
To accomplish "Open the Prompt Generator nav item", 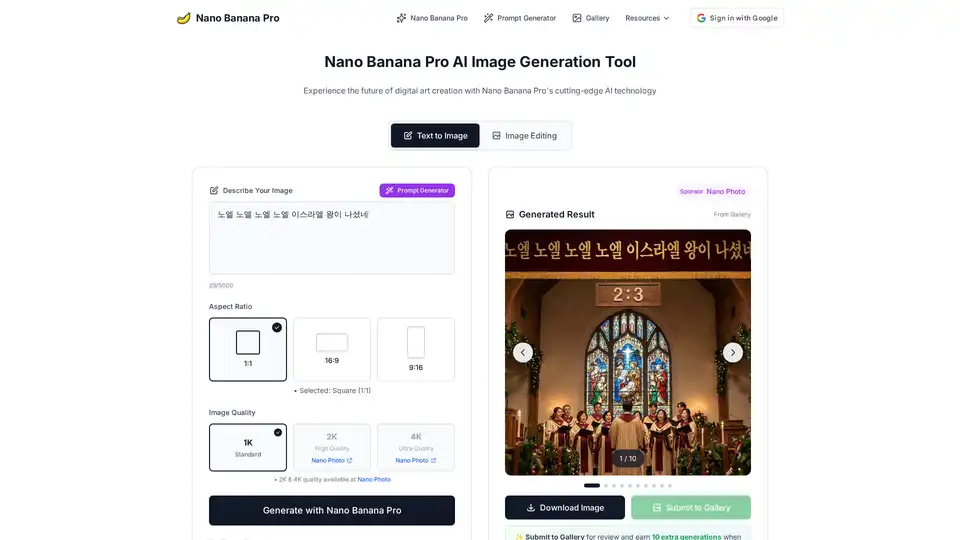I will (520, 18).
